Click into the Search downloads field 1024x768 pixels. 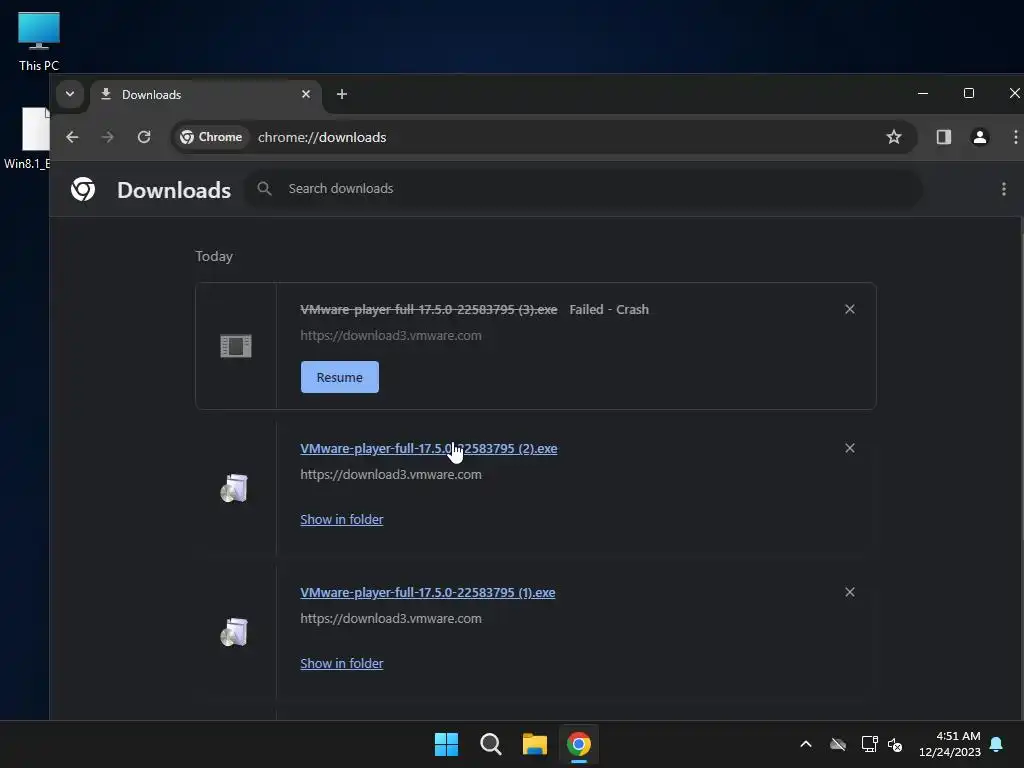583,189
